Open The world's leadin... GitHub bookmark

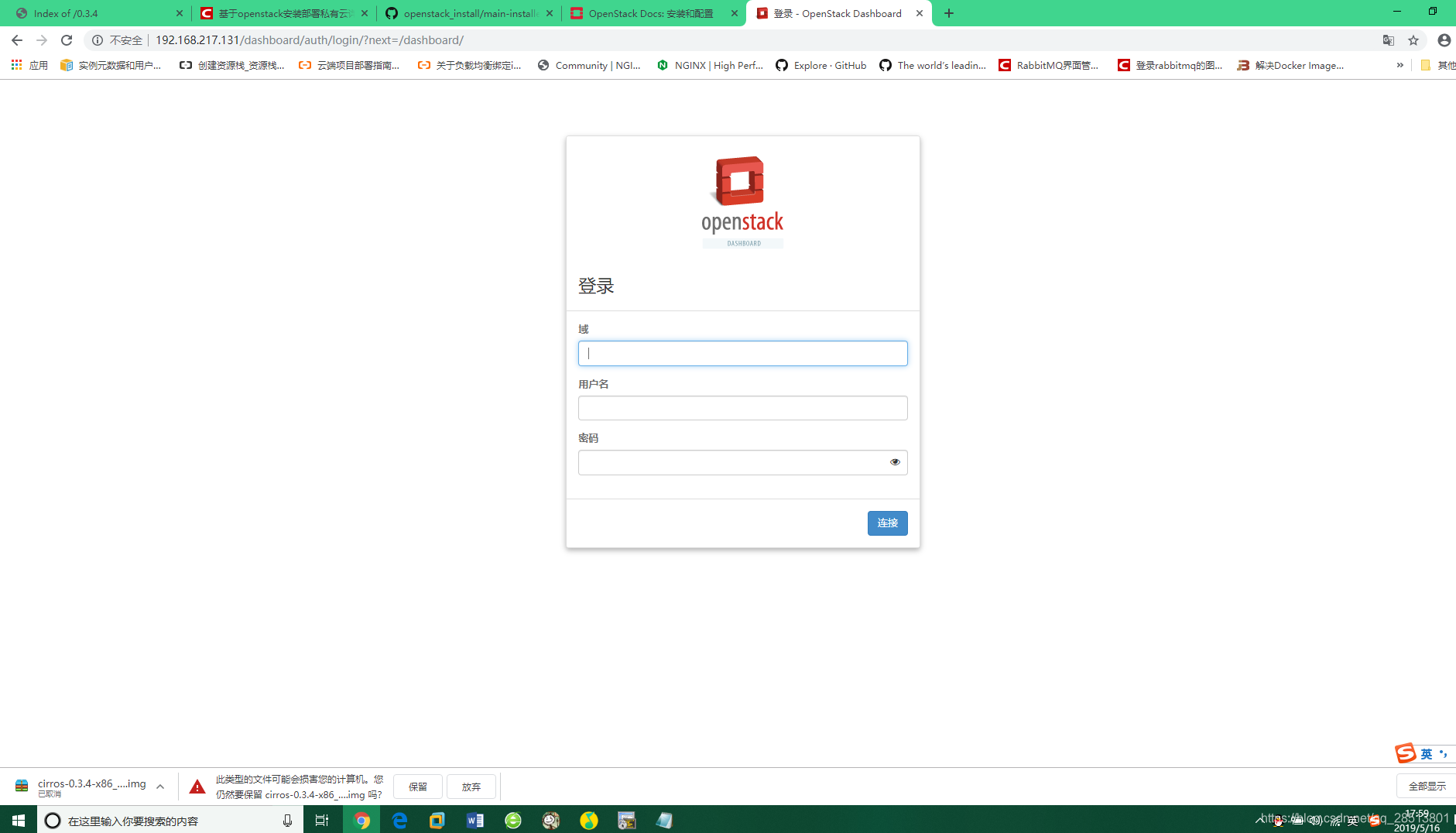(933, 65)
